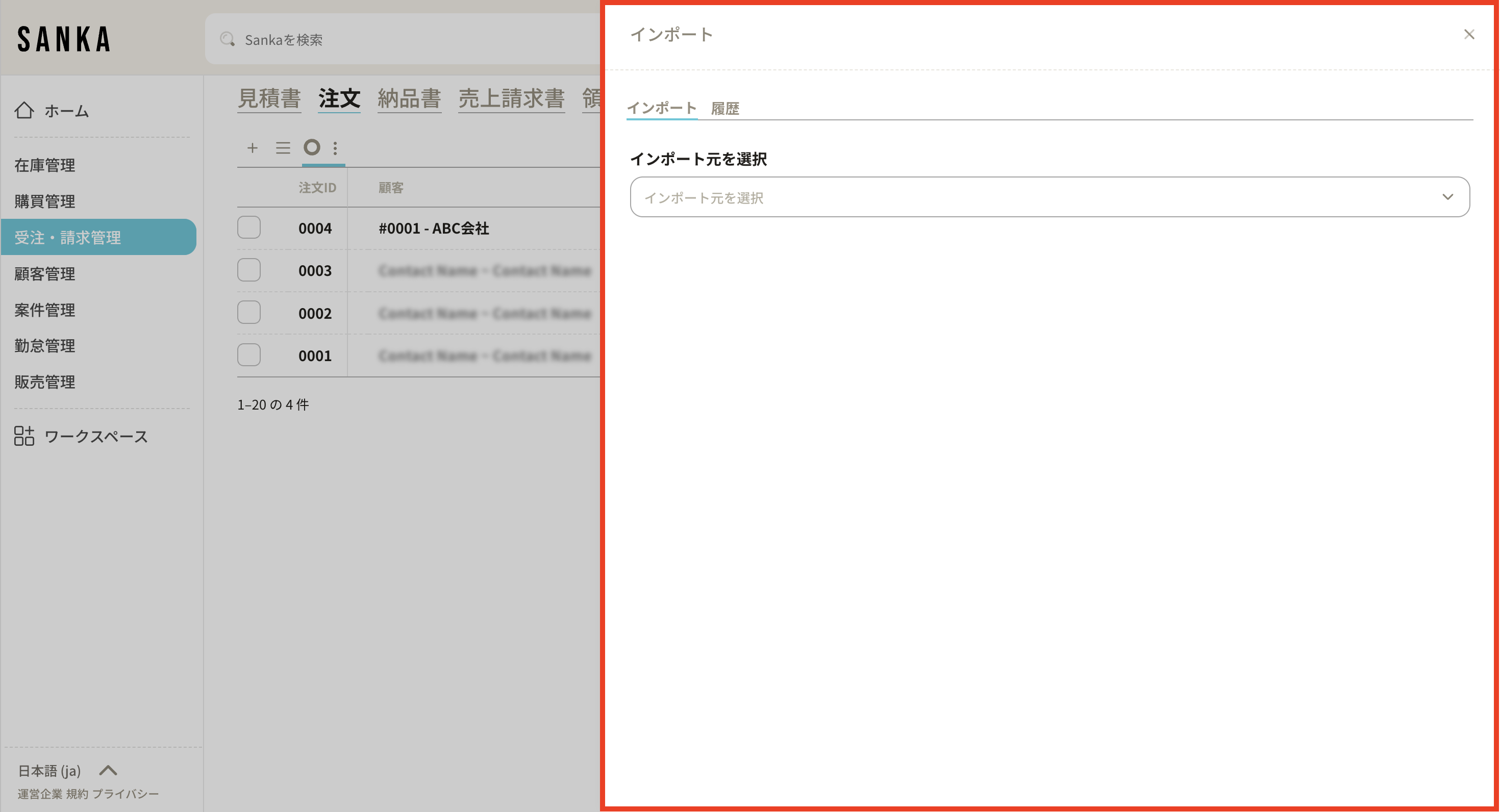Image resolution: width=1500 pixels, height=812 pixels.
Task: Open the 見積書 tab
Action: [x=269, y=98]
